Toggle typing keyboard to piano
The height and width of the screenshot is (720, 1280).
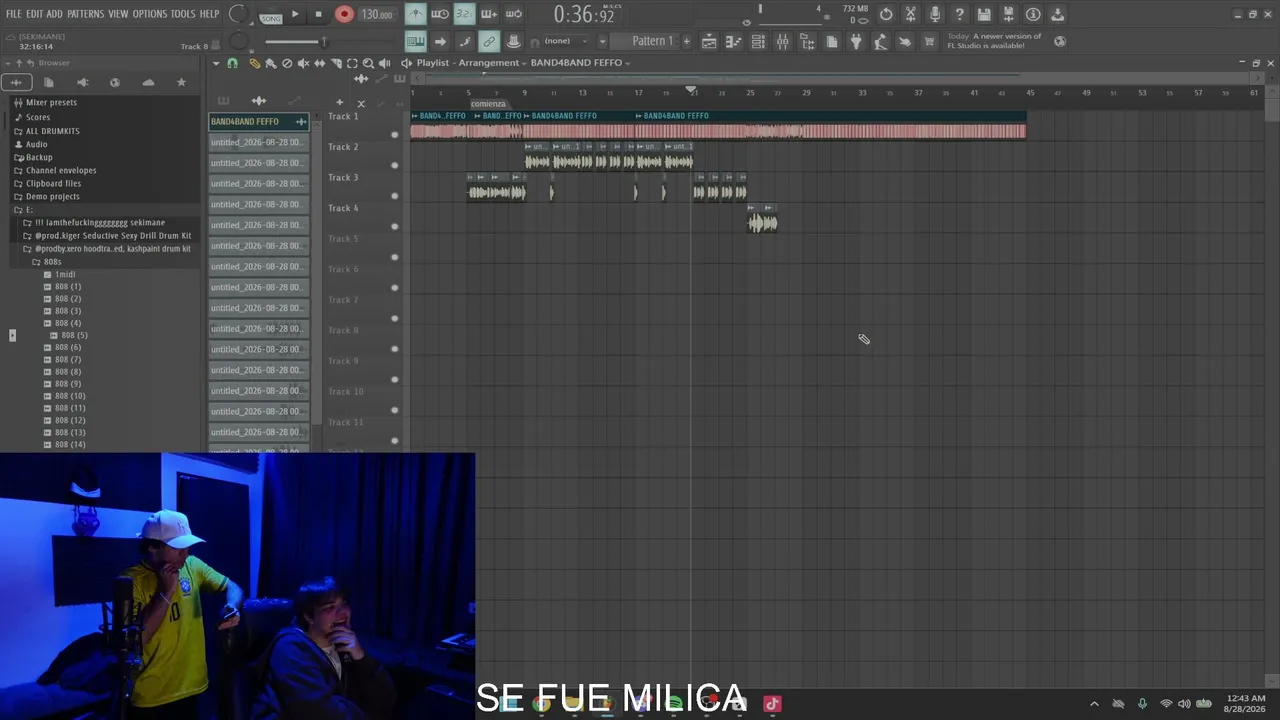[x=415, y=41]
